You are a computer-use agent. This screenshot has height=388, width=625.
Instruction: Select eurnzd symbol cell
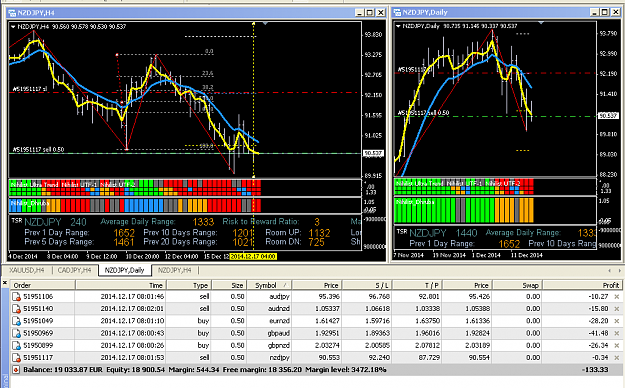pyautogui.click(x=279, y=321)
